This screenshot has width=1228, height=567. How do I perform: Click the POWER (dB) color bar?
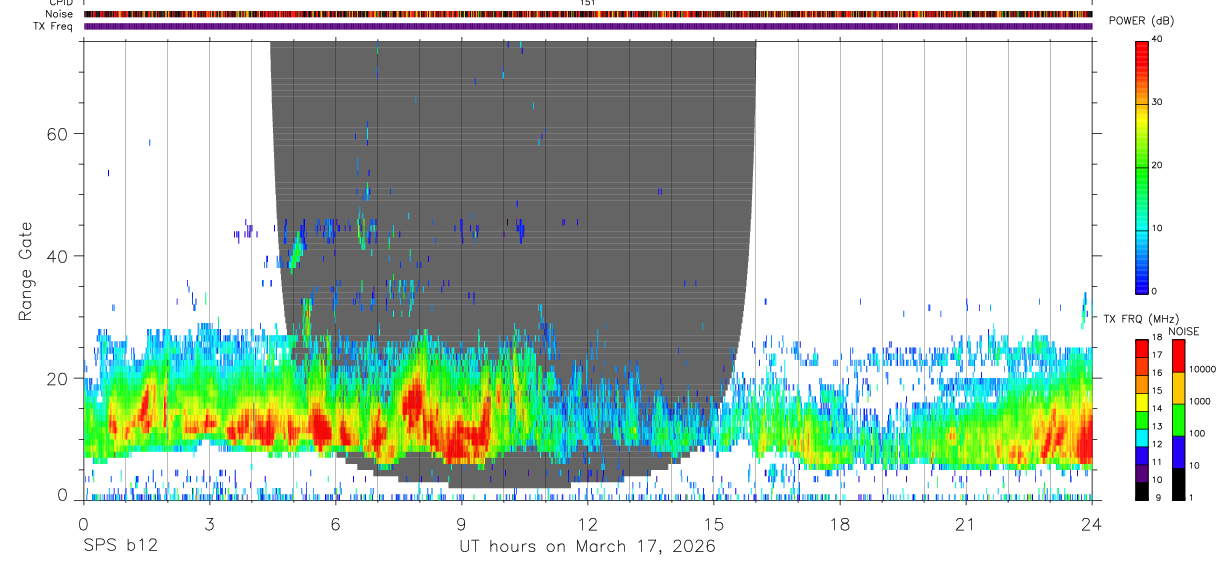pos(1142,165)
